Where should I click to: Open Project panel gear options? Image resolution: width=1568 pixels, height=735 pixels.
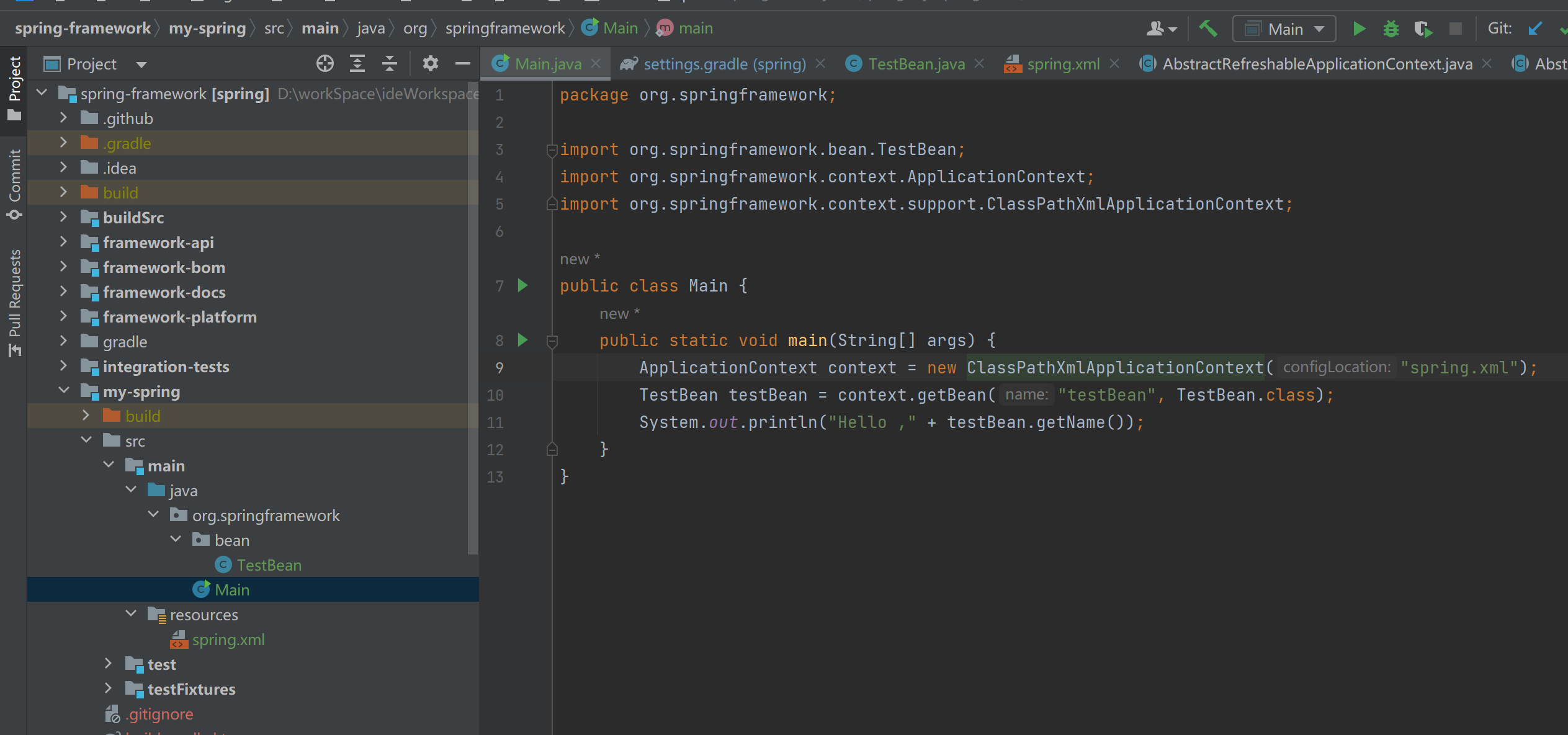click(430, 64)
